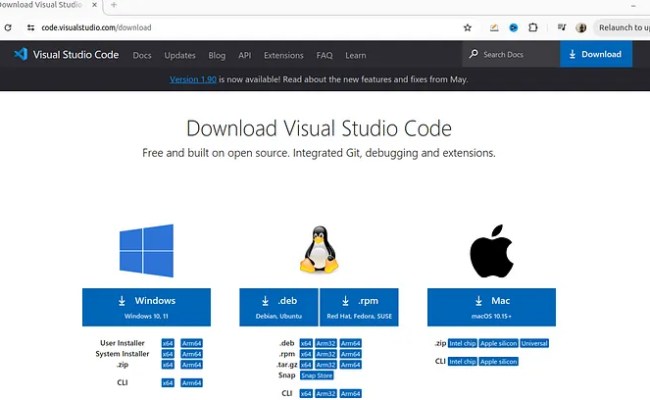Click the Download Visual Studio Code heading
The width and height of the screenshot is (650, 400).
[319, 128]
